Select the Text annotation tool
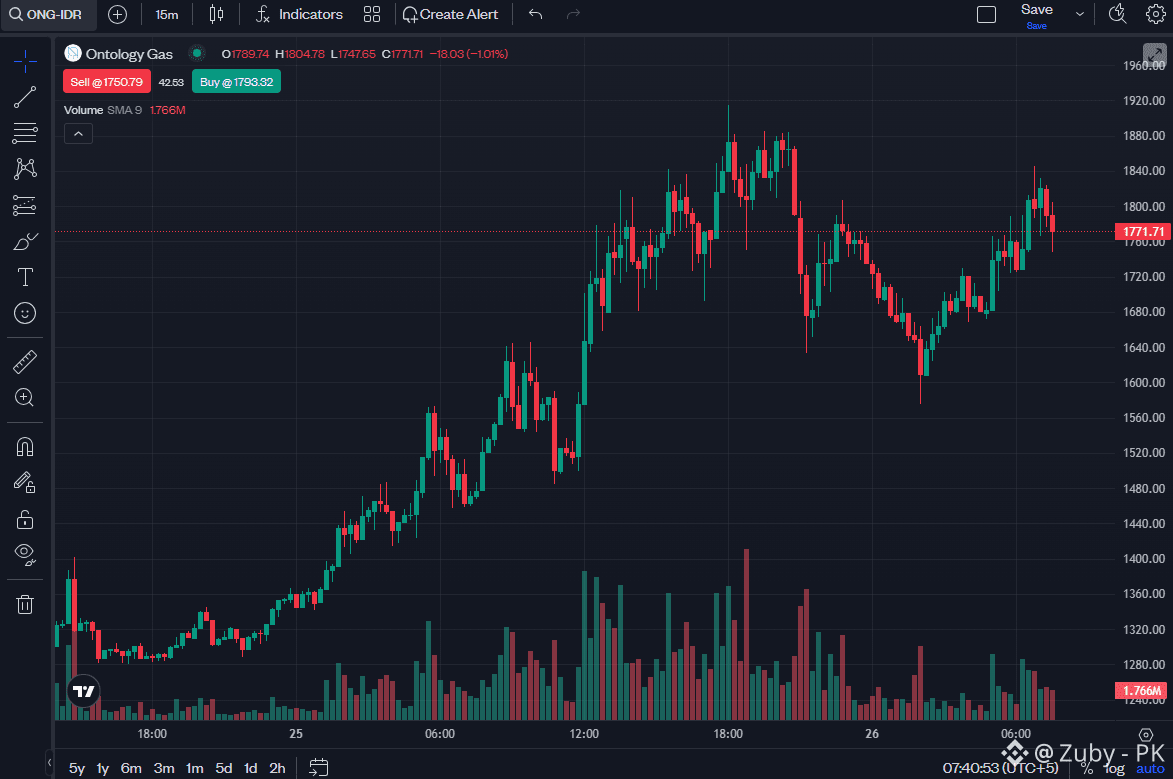The height and width of the screenshot is (779, 1173). [x=25, y=277]
